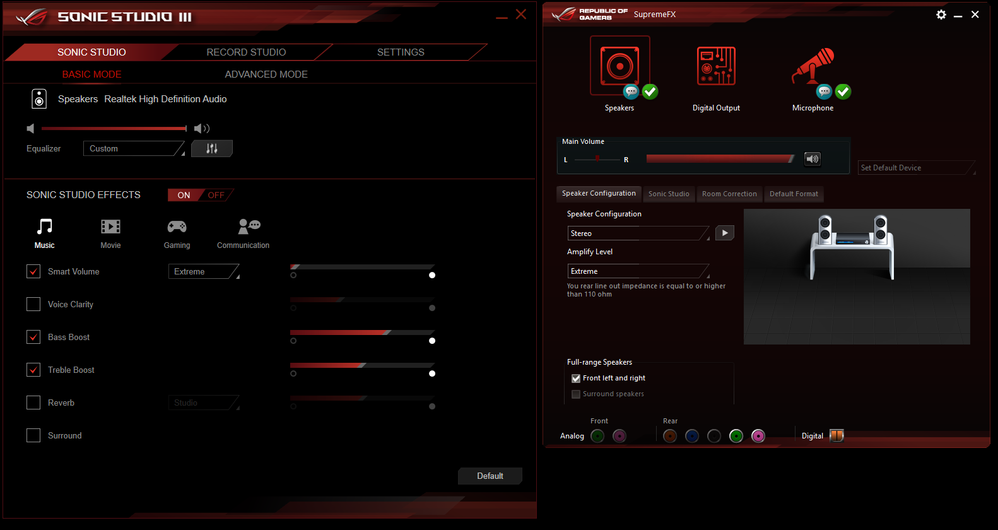Select the Gaming effect profile
Viewport: 998px width, 530px height.
[177, 233]
